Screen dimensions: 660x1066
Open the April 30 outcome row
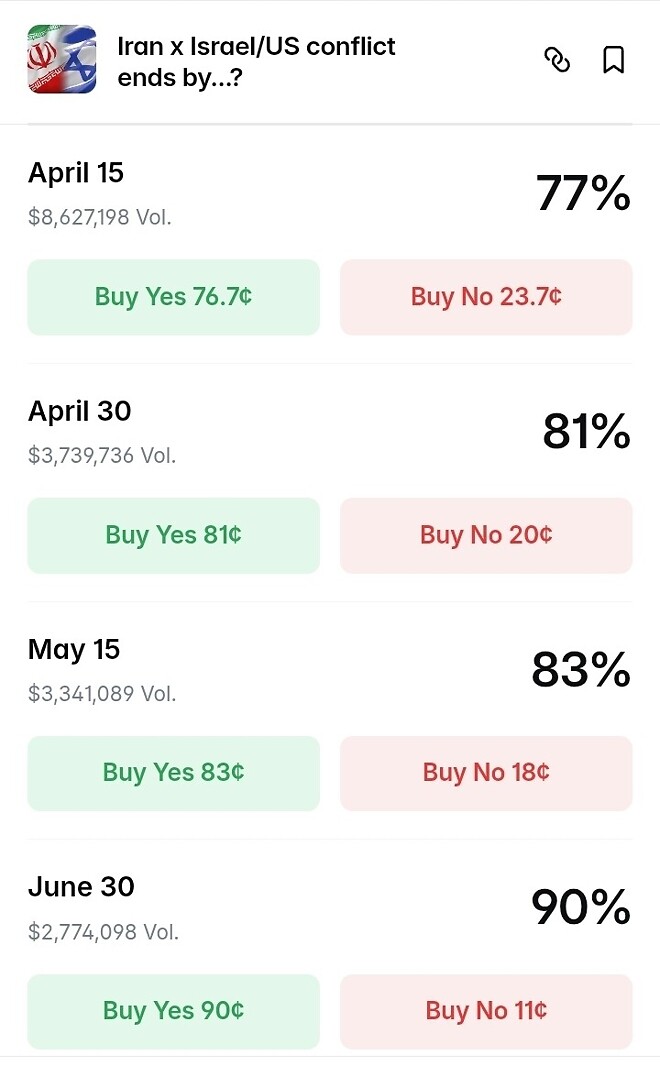tap(75, 411)
